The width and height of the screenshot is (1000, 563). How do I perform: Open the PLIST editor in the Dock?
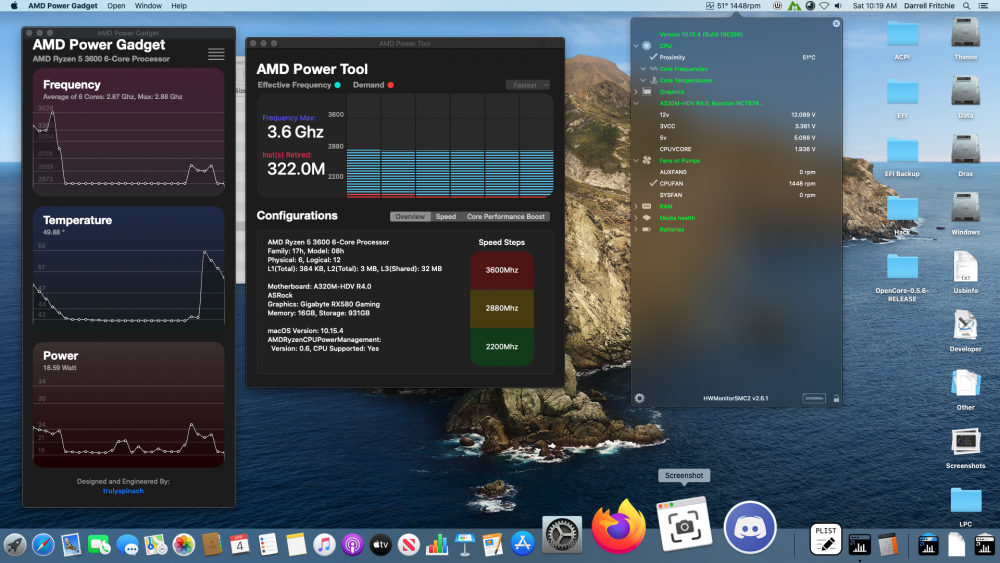pos(825,539)
